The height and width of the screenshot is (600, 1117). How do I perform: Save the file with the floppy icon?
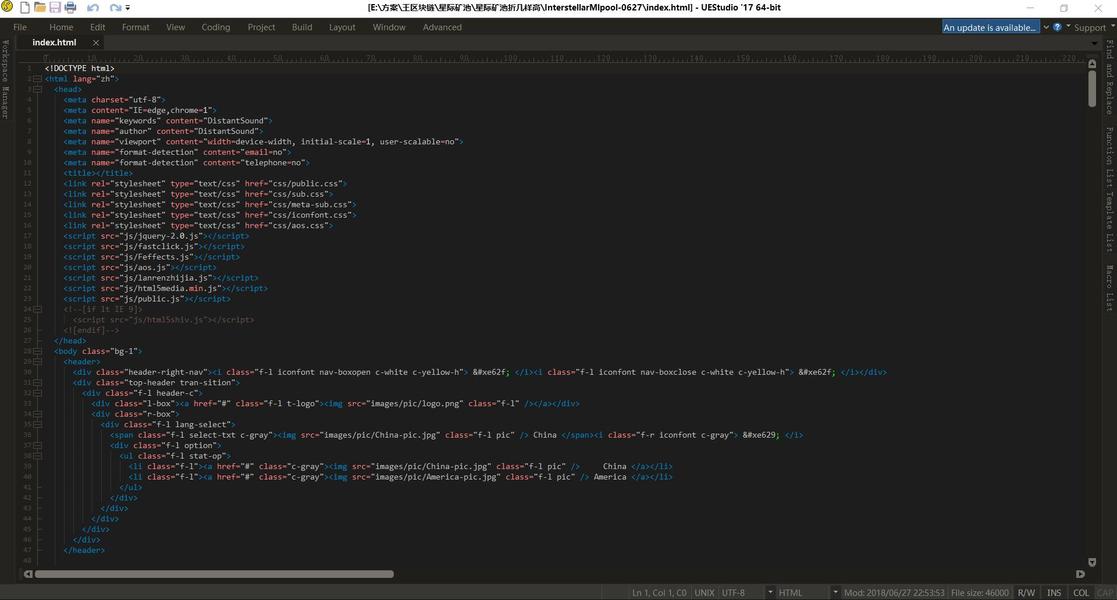click(x=55, y=8)
